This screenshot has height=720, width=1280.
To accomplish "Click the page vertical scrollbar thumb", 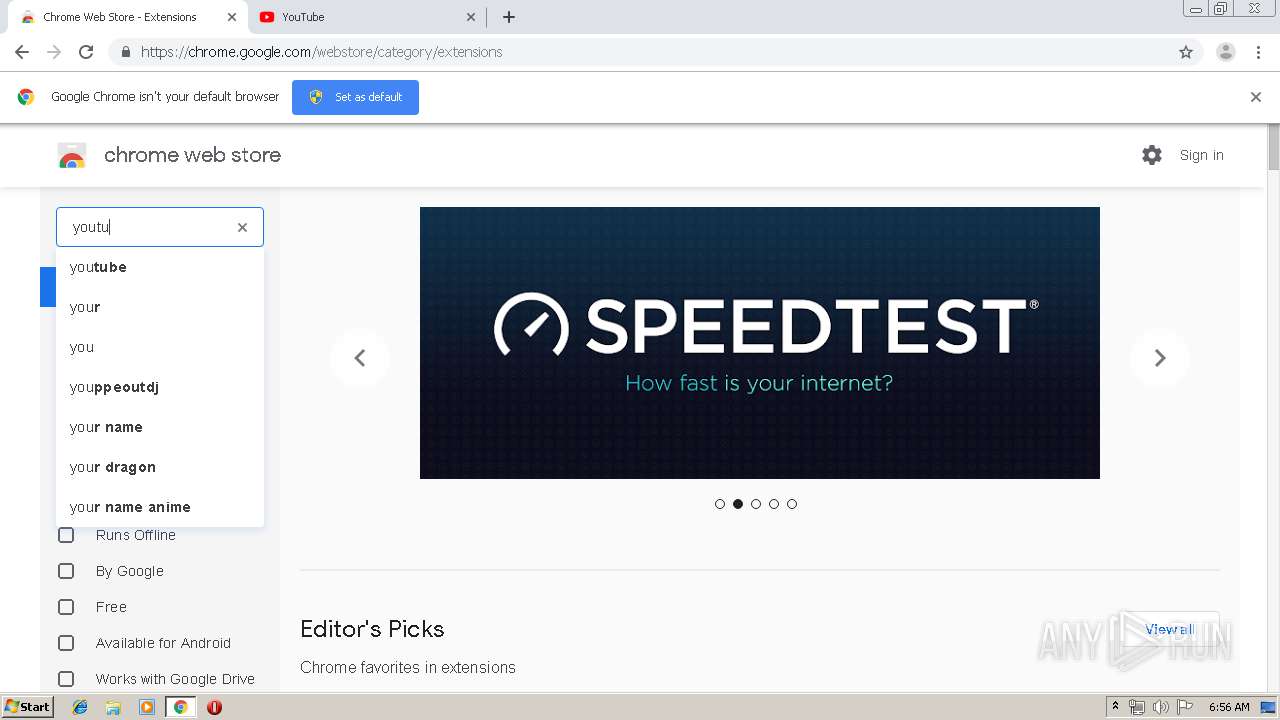I will [x=1273, y=147].
